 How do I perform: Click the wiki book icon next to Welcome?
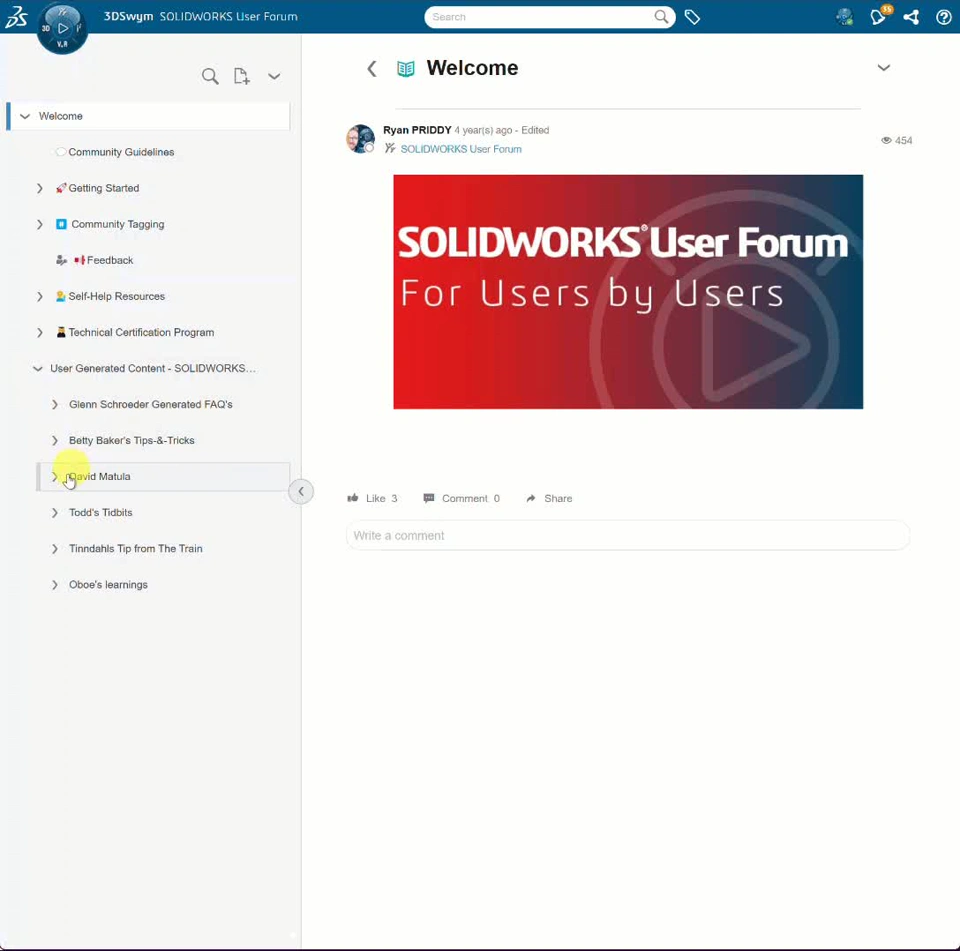pyautogui.click(x=405, y=68)
